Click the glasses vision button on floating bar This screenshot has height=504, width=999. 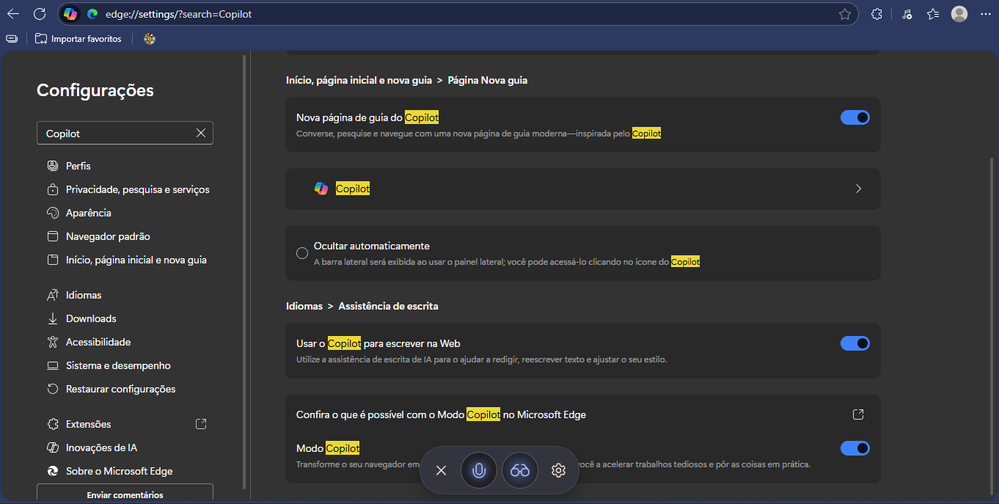coord(520,470)
